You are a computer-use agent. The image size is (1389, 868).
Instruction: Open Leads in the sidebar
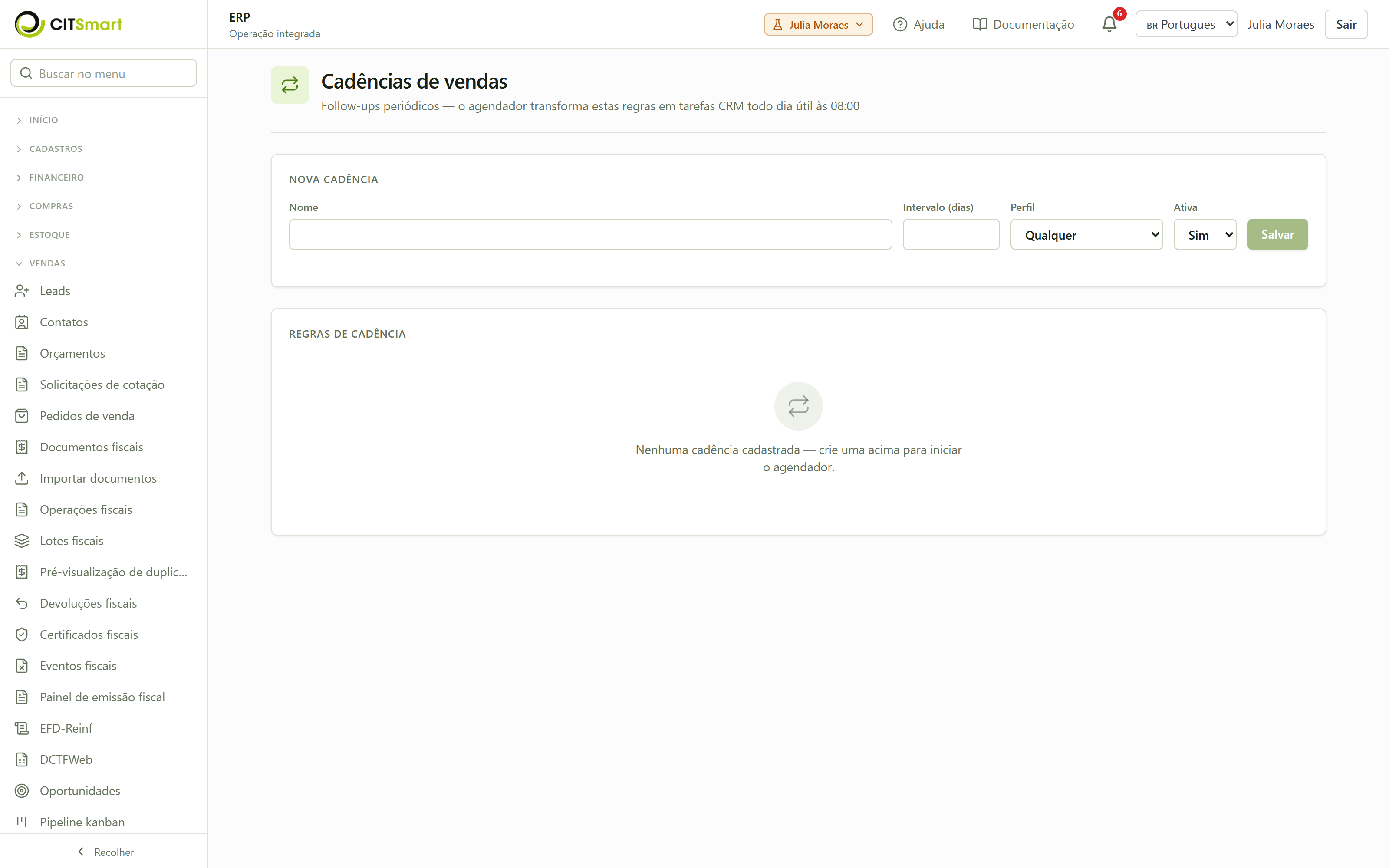pos(103,291)
